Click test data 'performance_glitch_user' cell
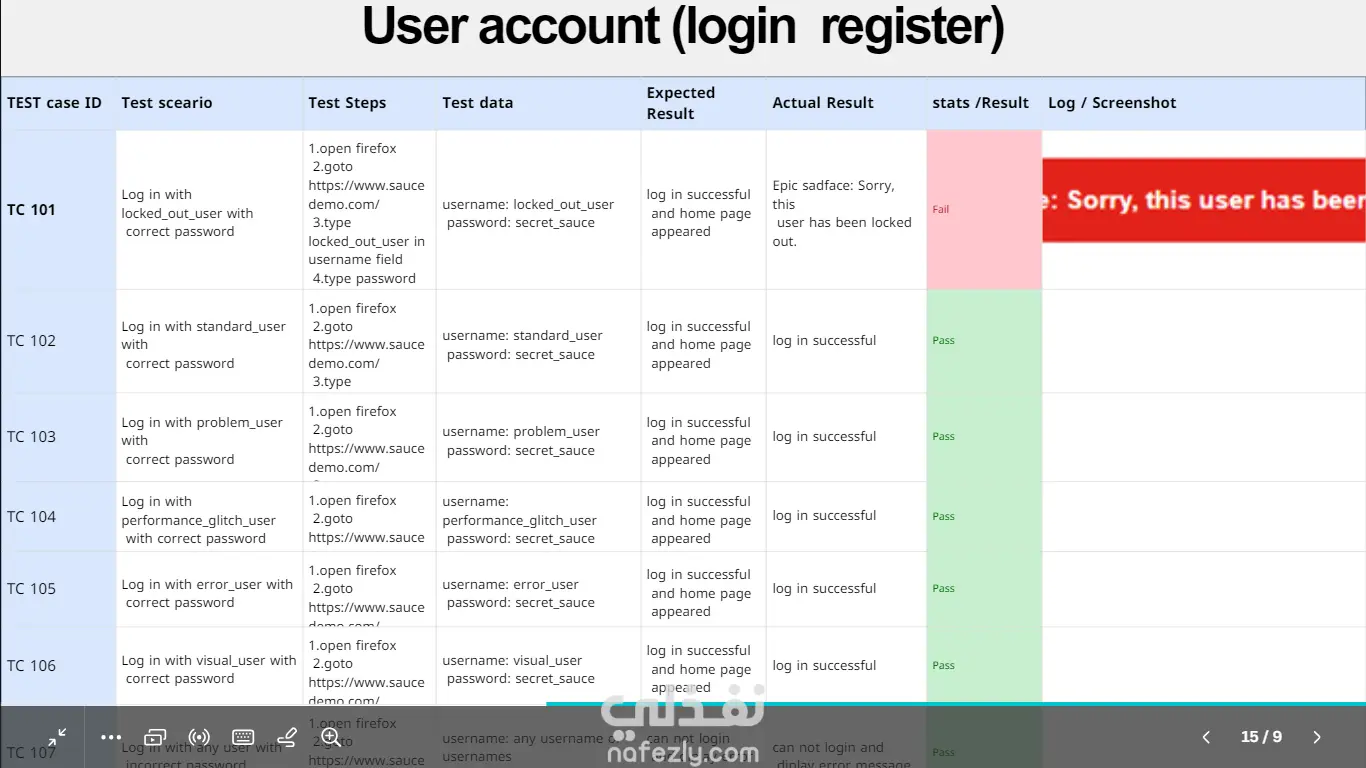The image size is (1366, 768). [538, 517]
